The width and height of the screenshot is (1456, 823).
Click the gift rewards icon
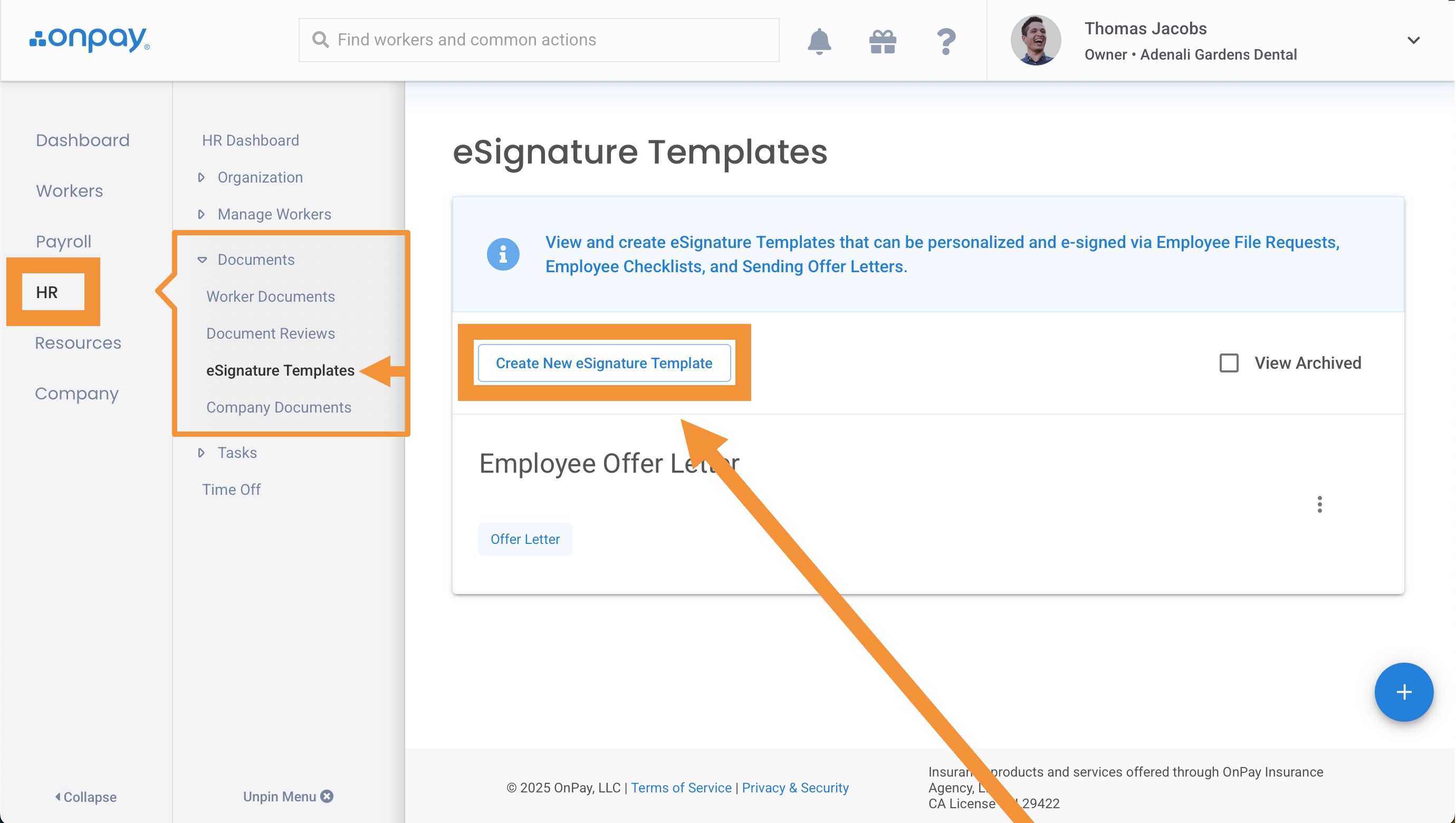882,41
